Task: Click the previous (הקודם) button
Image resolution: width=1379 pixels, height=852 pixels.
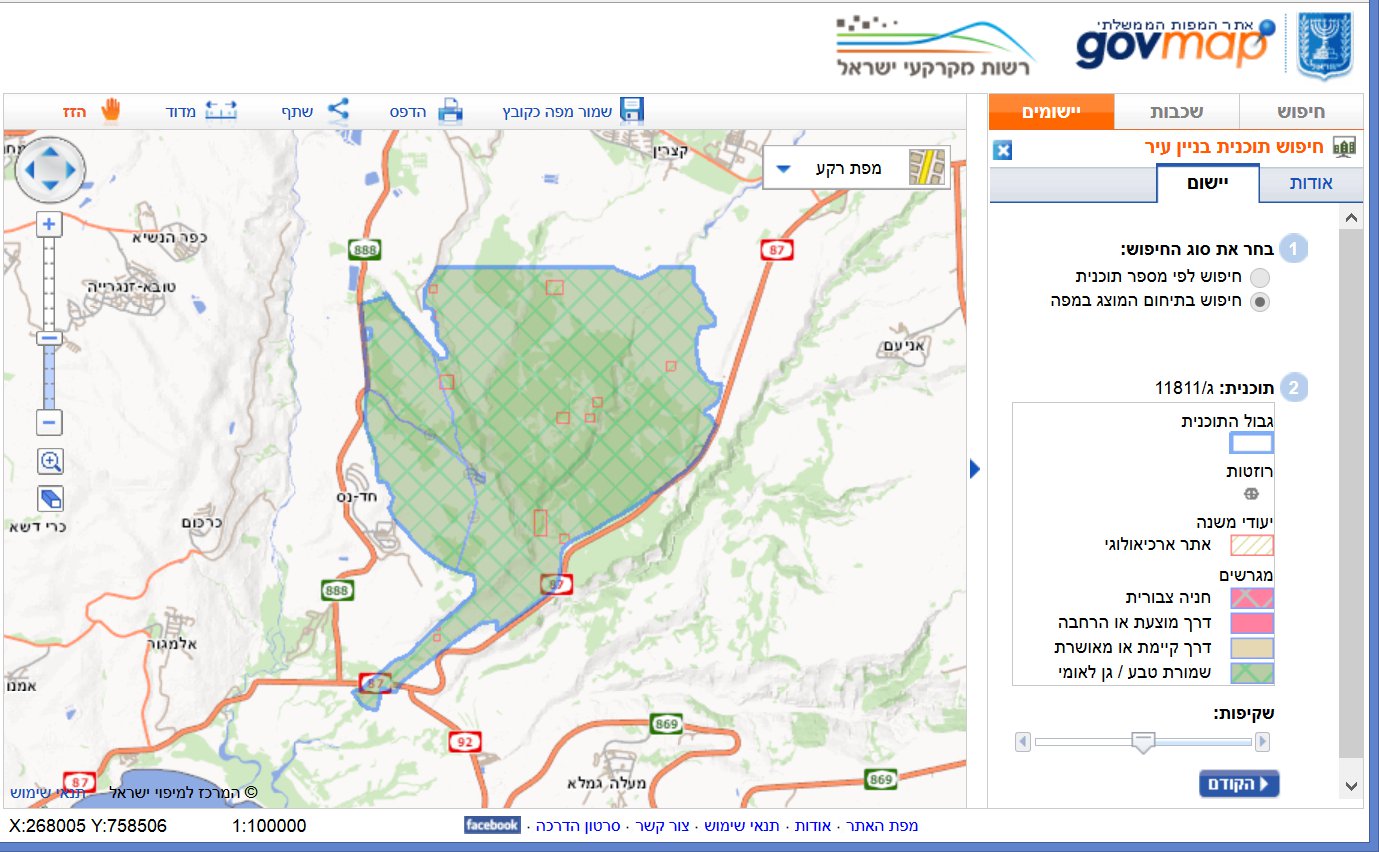Action: click(x=1239, y=784)
